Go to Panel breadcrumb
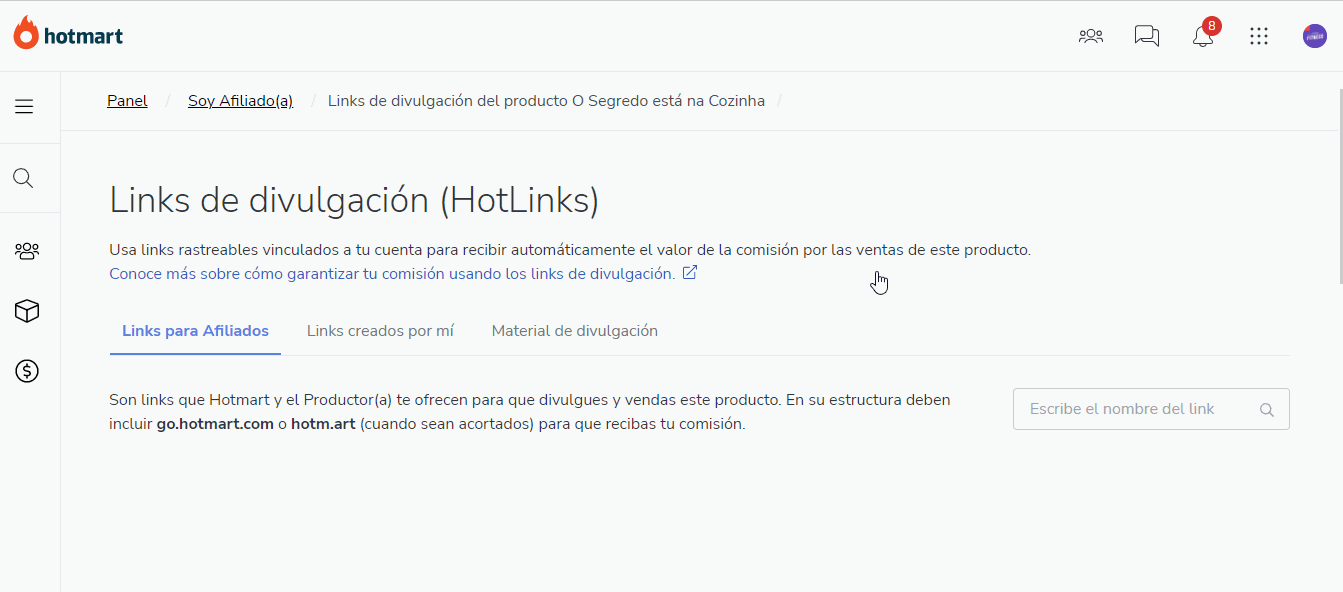The height and width of the screenshot is (592, 1343). (127, 101)
